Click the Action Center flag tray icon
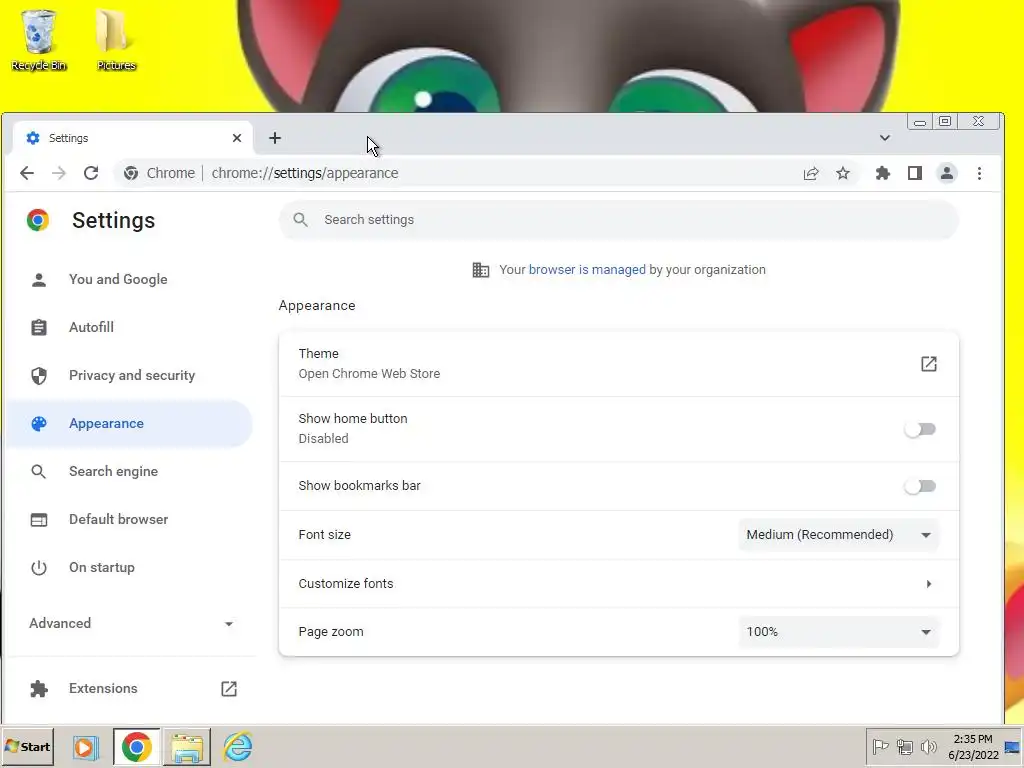This screenshot has height=768, width=1024. (x=880, y=746)
